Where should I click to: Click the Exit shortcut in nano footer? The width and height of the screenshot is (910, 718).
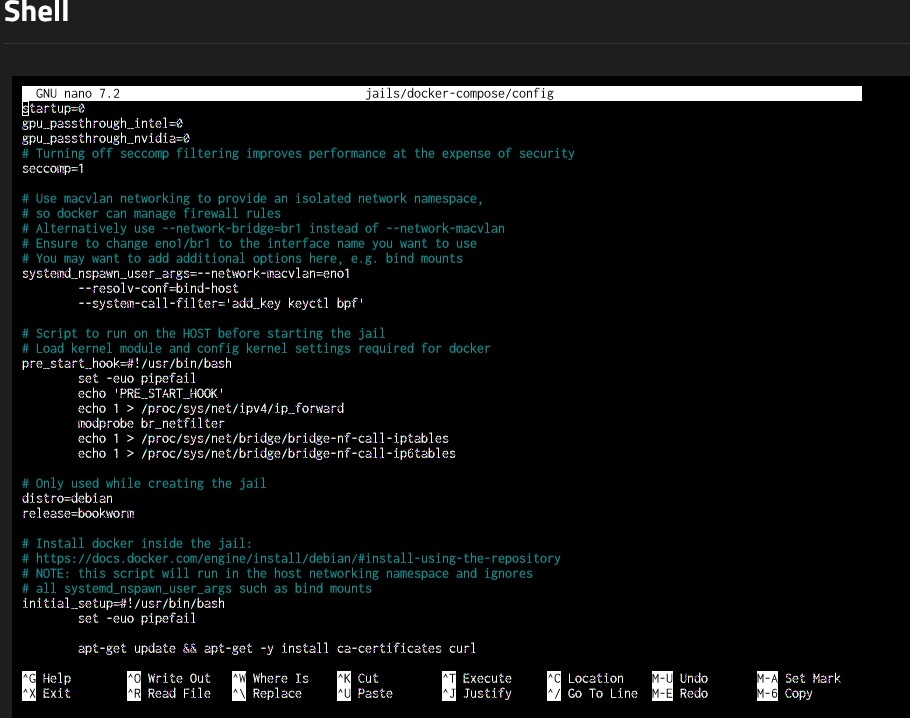(56, 693)
